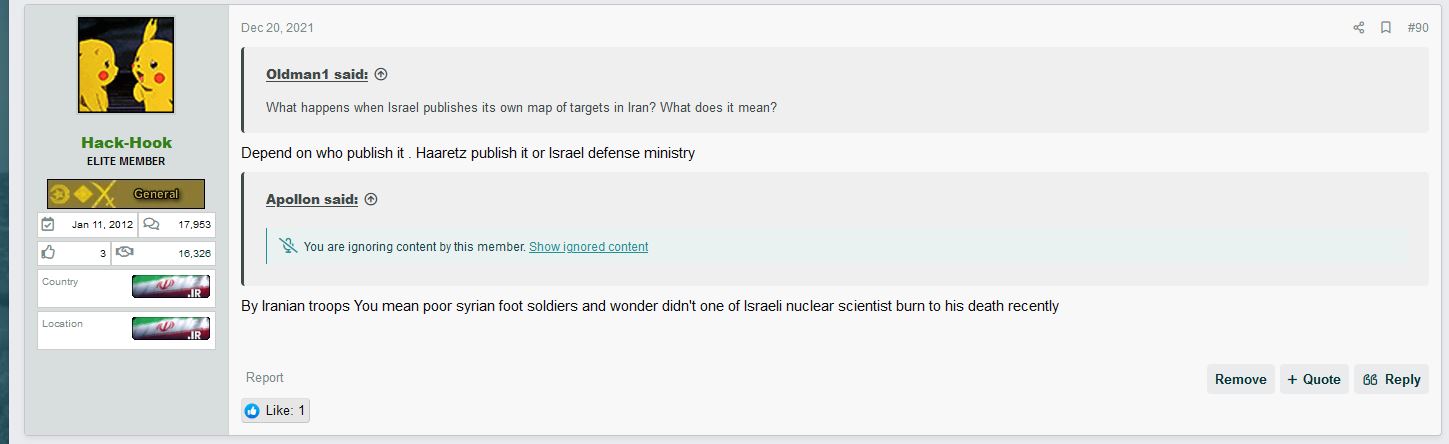Viewport: 1449px width, 444px height.
Task: View who liked: Like: 1
Action: pyautogui.click(x=275, y=411)
